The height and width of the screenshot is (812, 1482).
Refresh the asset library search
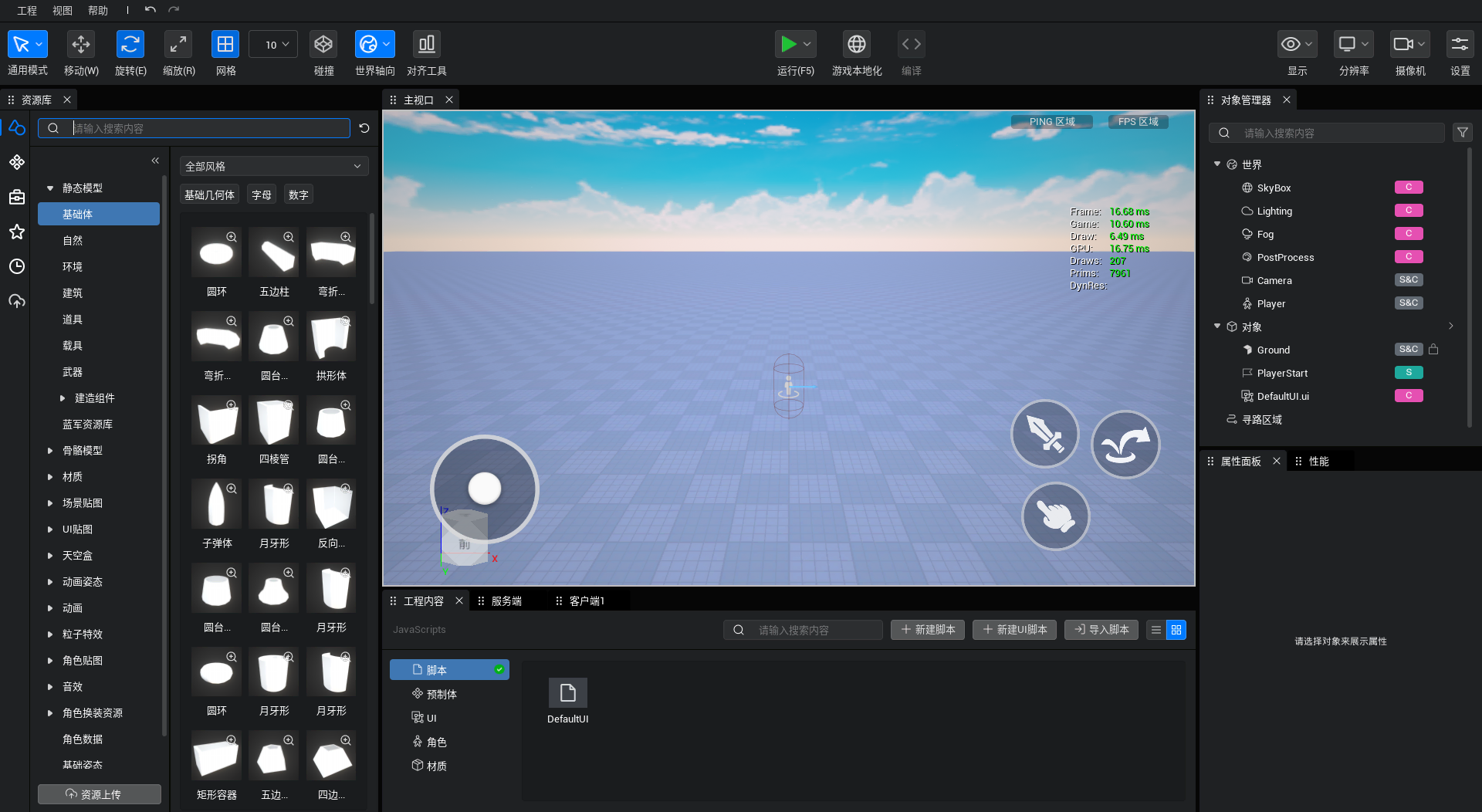click(364, 128)
